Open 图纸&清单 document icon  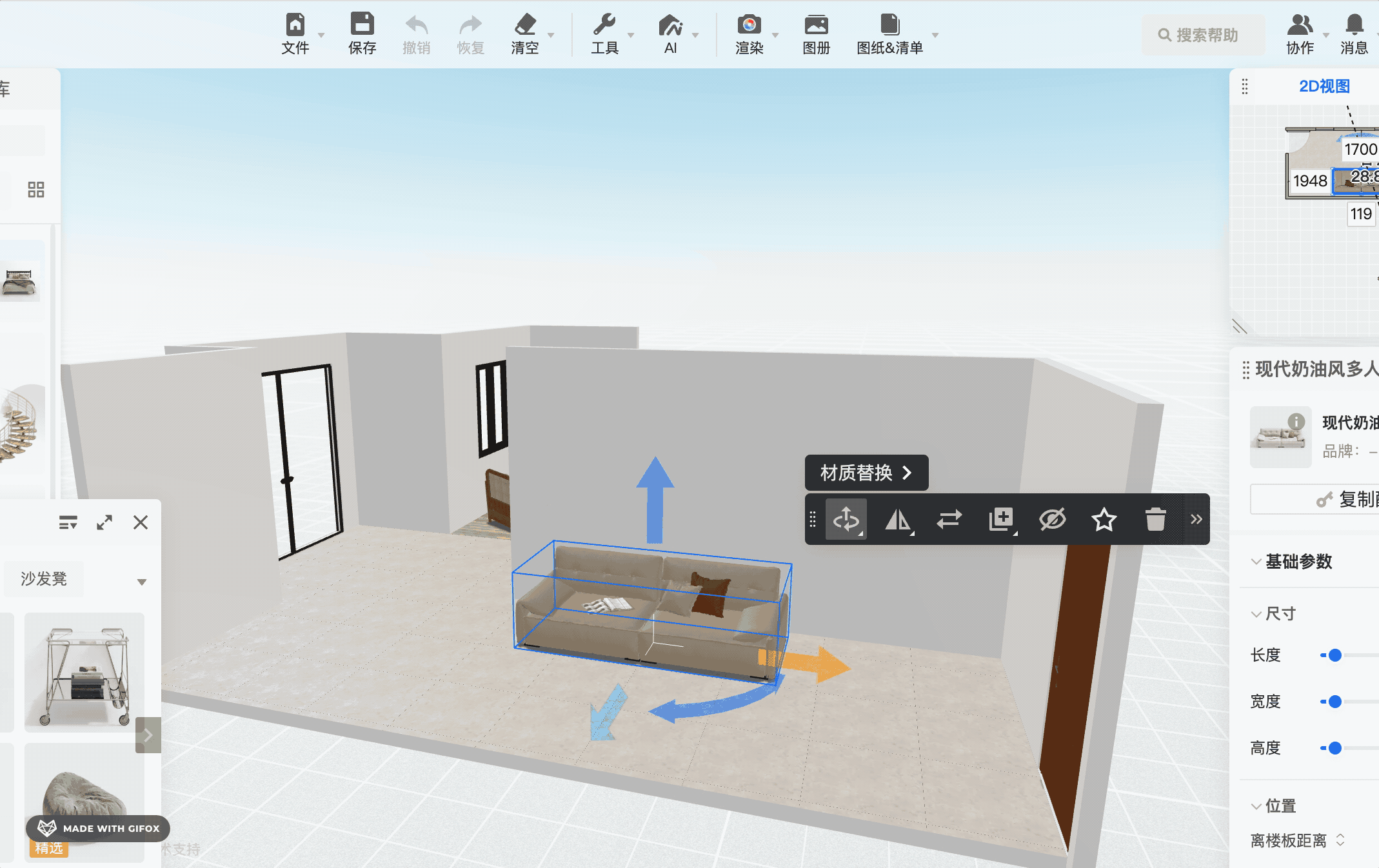[889, 25]
